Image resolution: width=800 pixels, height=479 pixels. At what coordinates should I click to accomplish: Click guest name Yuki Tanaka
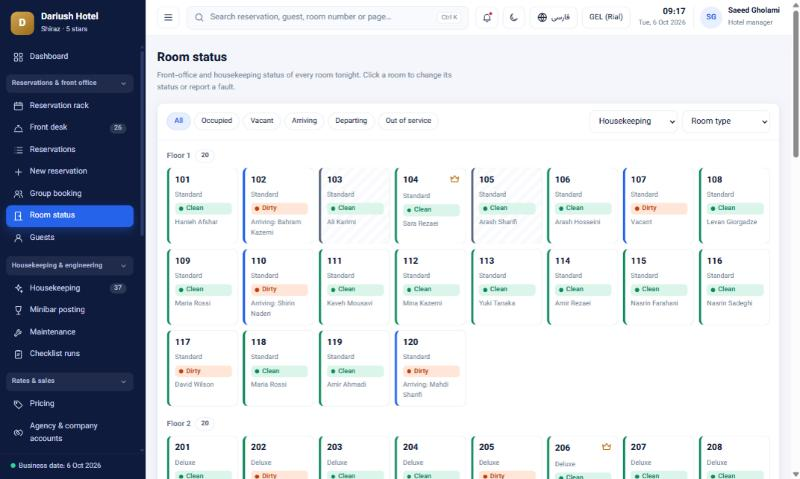pos(497,304)
